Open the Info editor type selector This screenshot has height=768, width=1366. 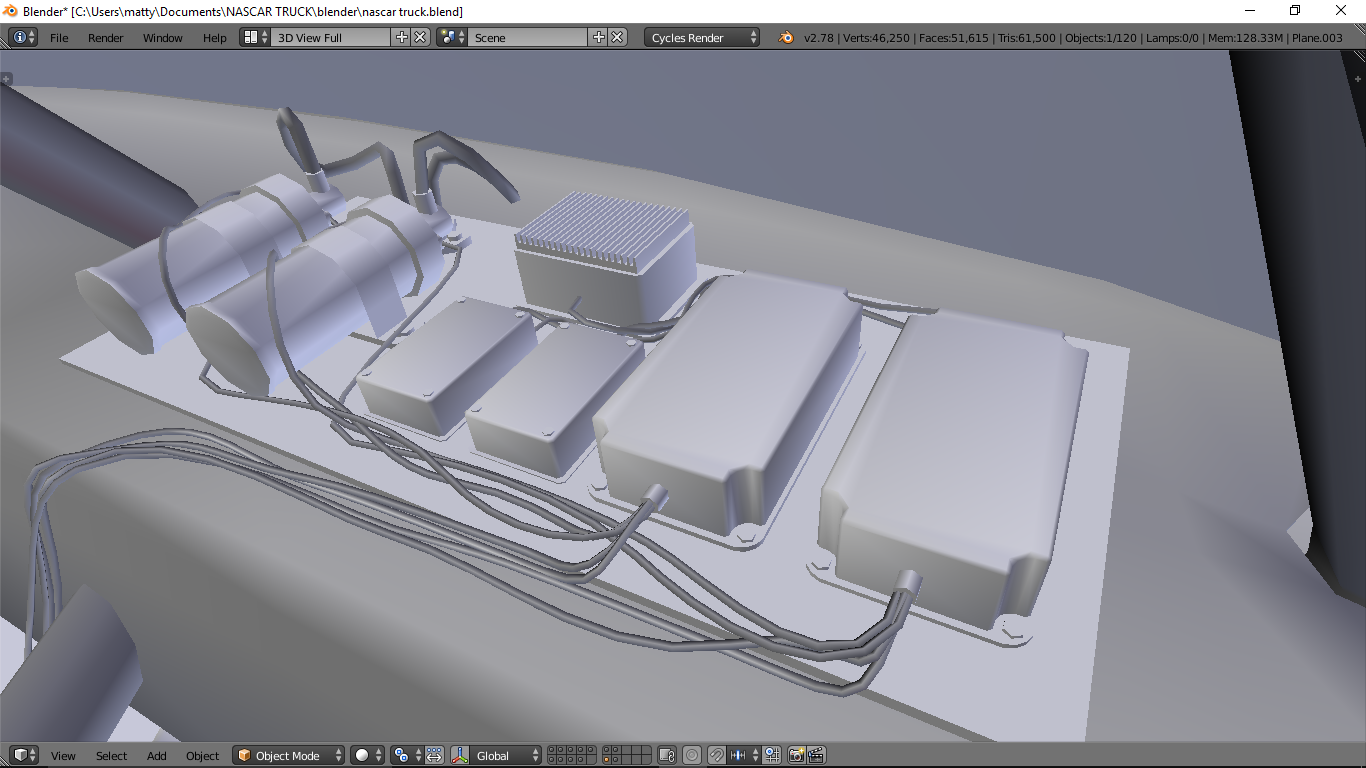(x=24, y=37)
